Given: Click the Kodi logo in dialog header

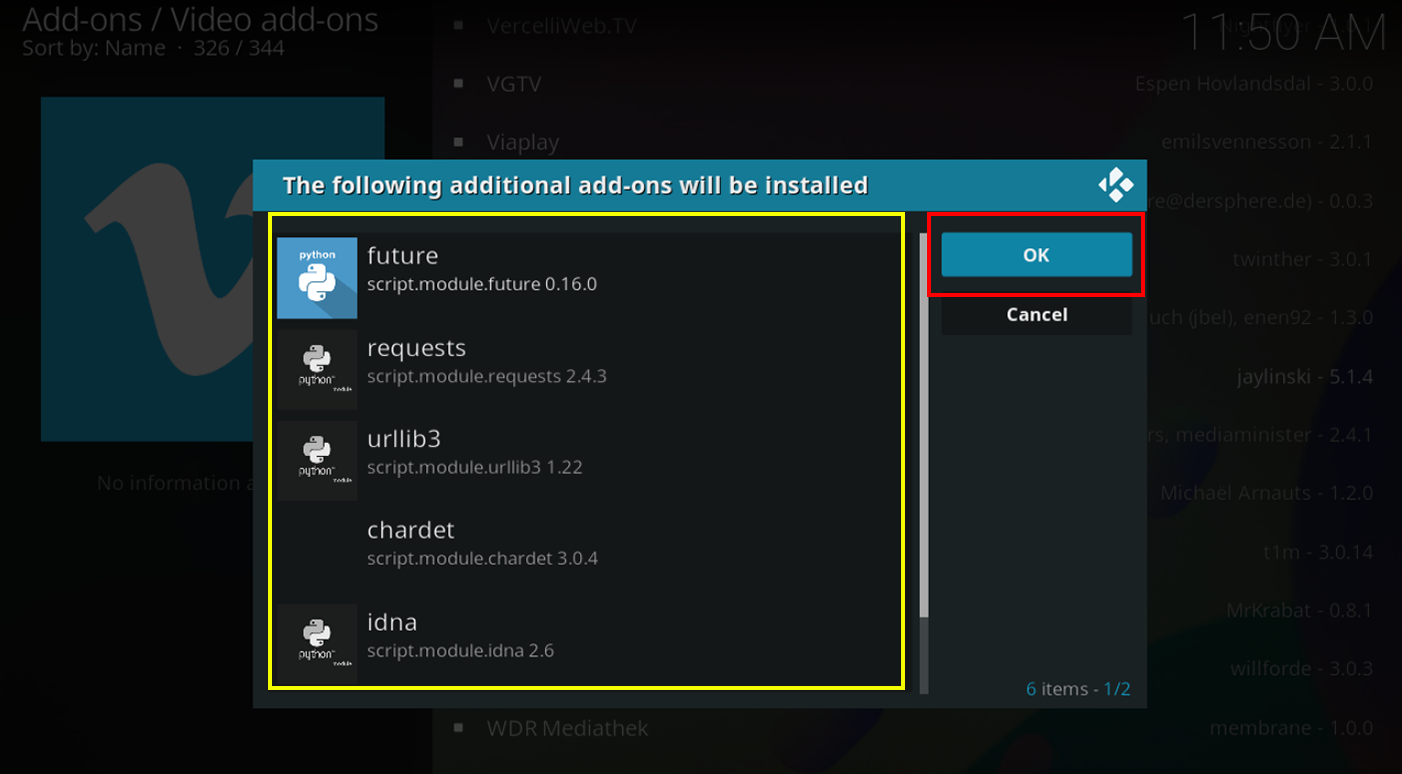Looking at the screenshot, I should coord(1115,185).
